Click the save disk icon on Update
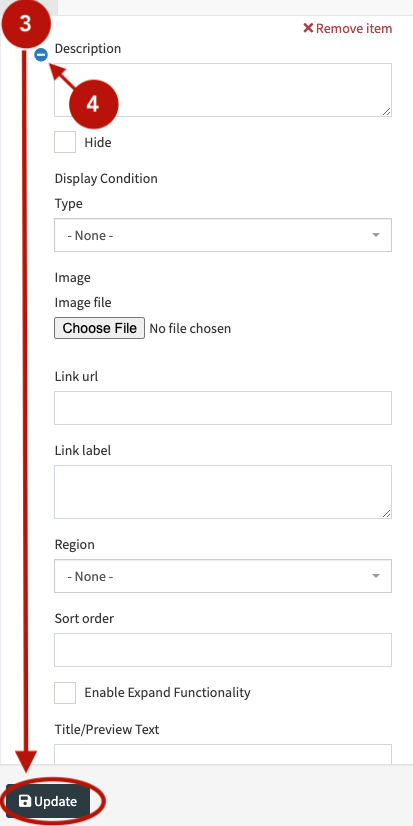The height and width of the screenshot is (826, 413). point(25,801)
